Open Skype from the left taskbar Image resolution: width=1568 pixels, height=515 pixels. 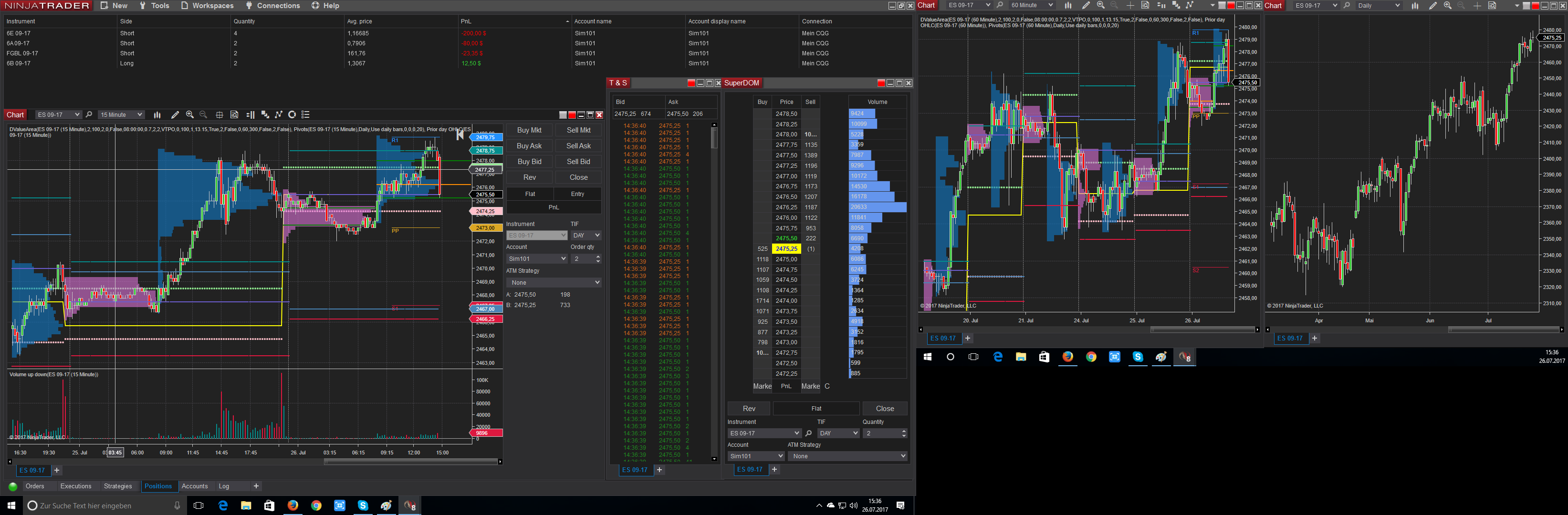click(x=363, y=505)
